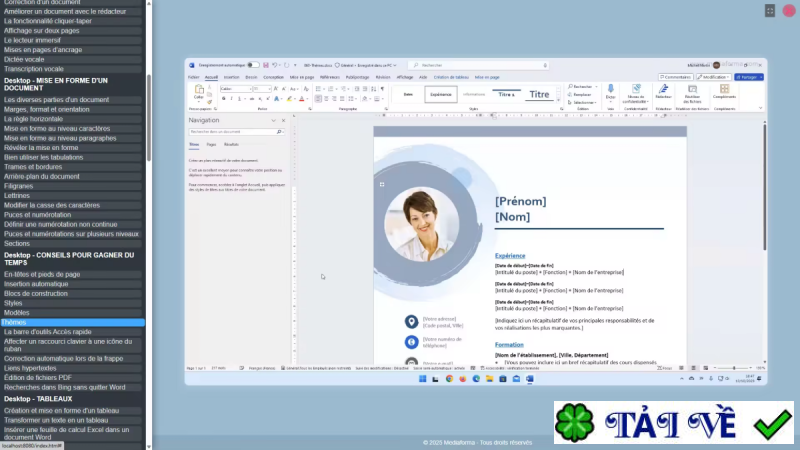Image resolution: width=800 pixels, height=450 pixels.
Task: Click the strikethrough formatting icon
Action: [252, 99]
